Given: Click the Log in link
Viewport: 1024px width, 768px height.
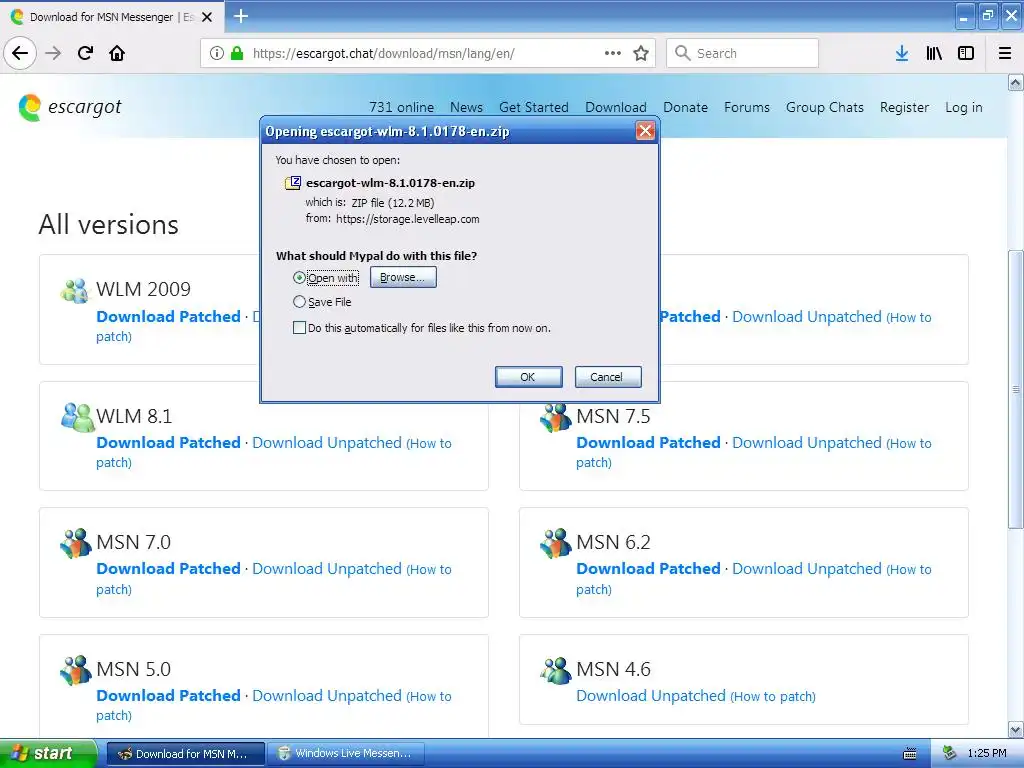Looking at the screenshot, I should tap(964, 107).
